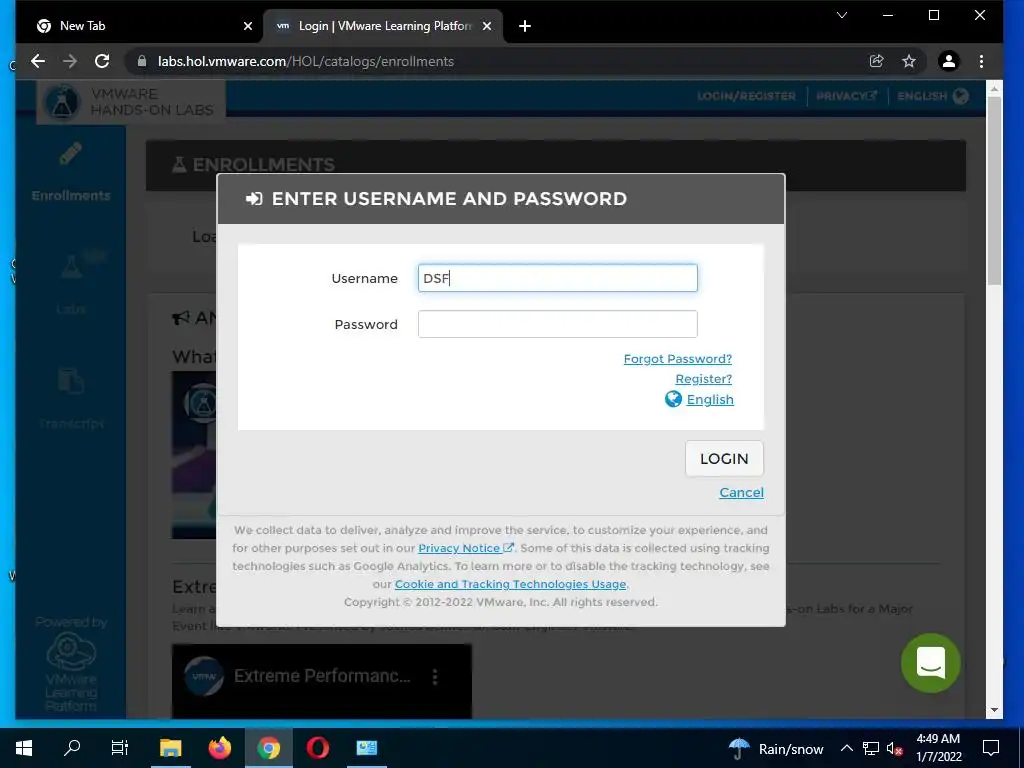The width and height of the screenshot is (1024, 768).
Task: Click the scrollbar up arrow
Action: 995,88
